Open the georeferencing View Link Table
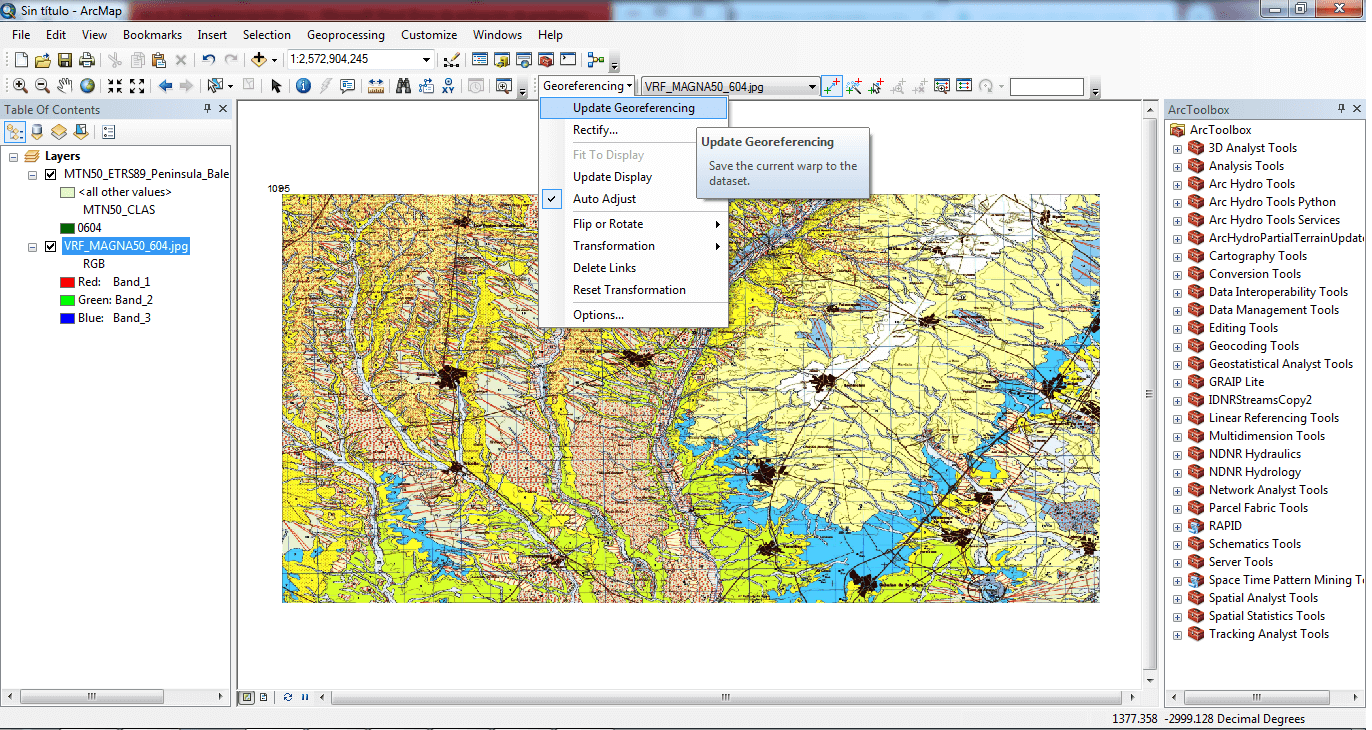This screenshot has width=1372, height=730. [x=964, y=87]
